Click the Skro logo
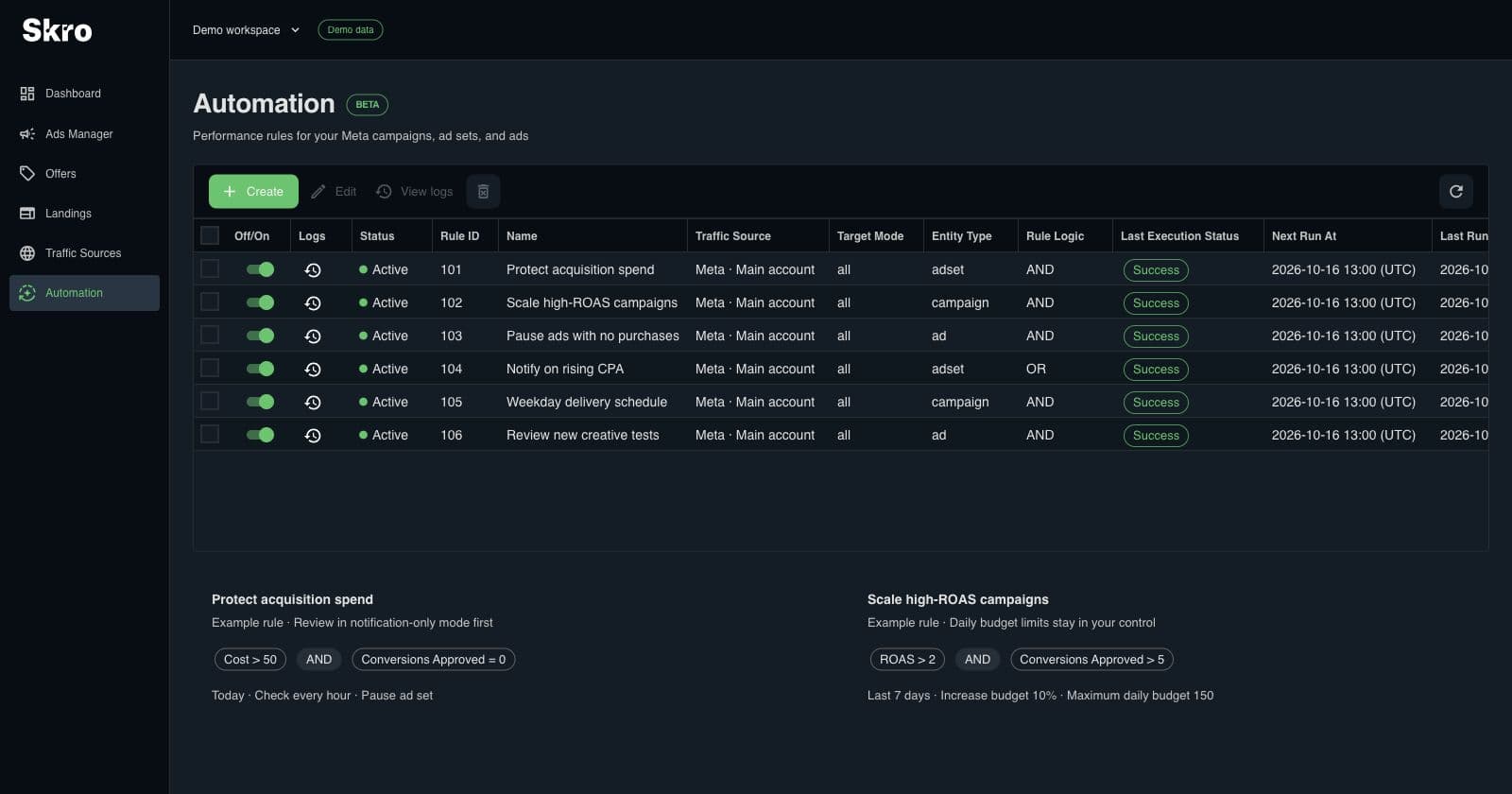The image size is (1512, 794). coord(57,30)
